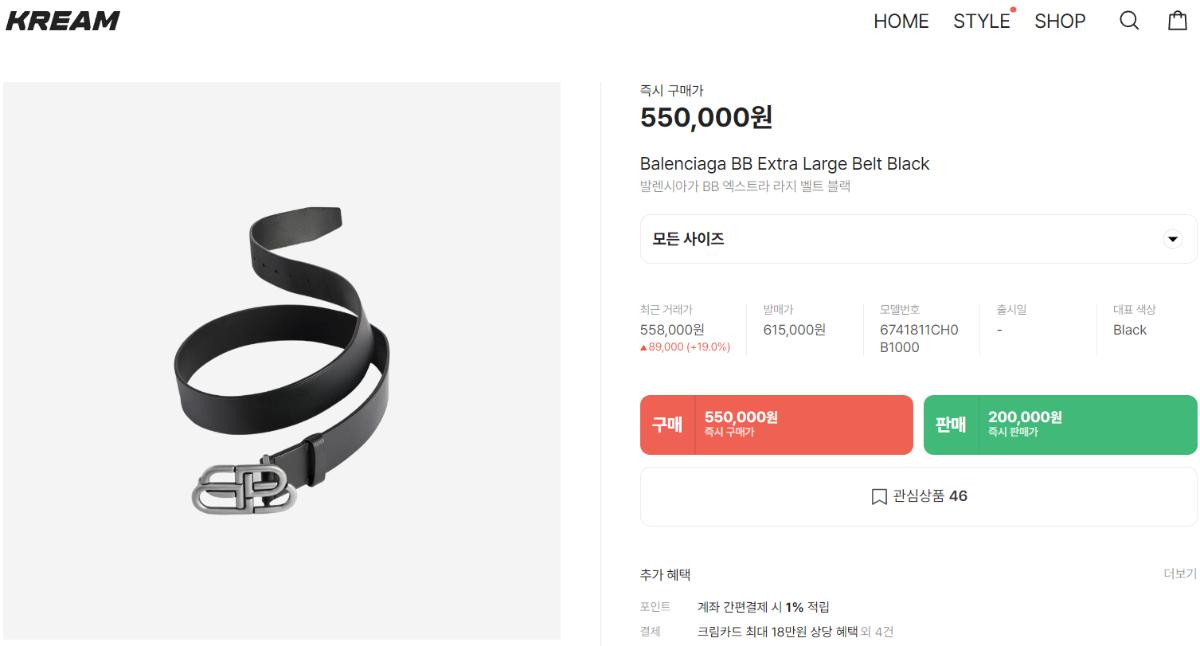Click the Balenciaga belt product image

[x=282, y=361]
